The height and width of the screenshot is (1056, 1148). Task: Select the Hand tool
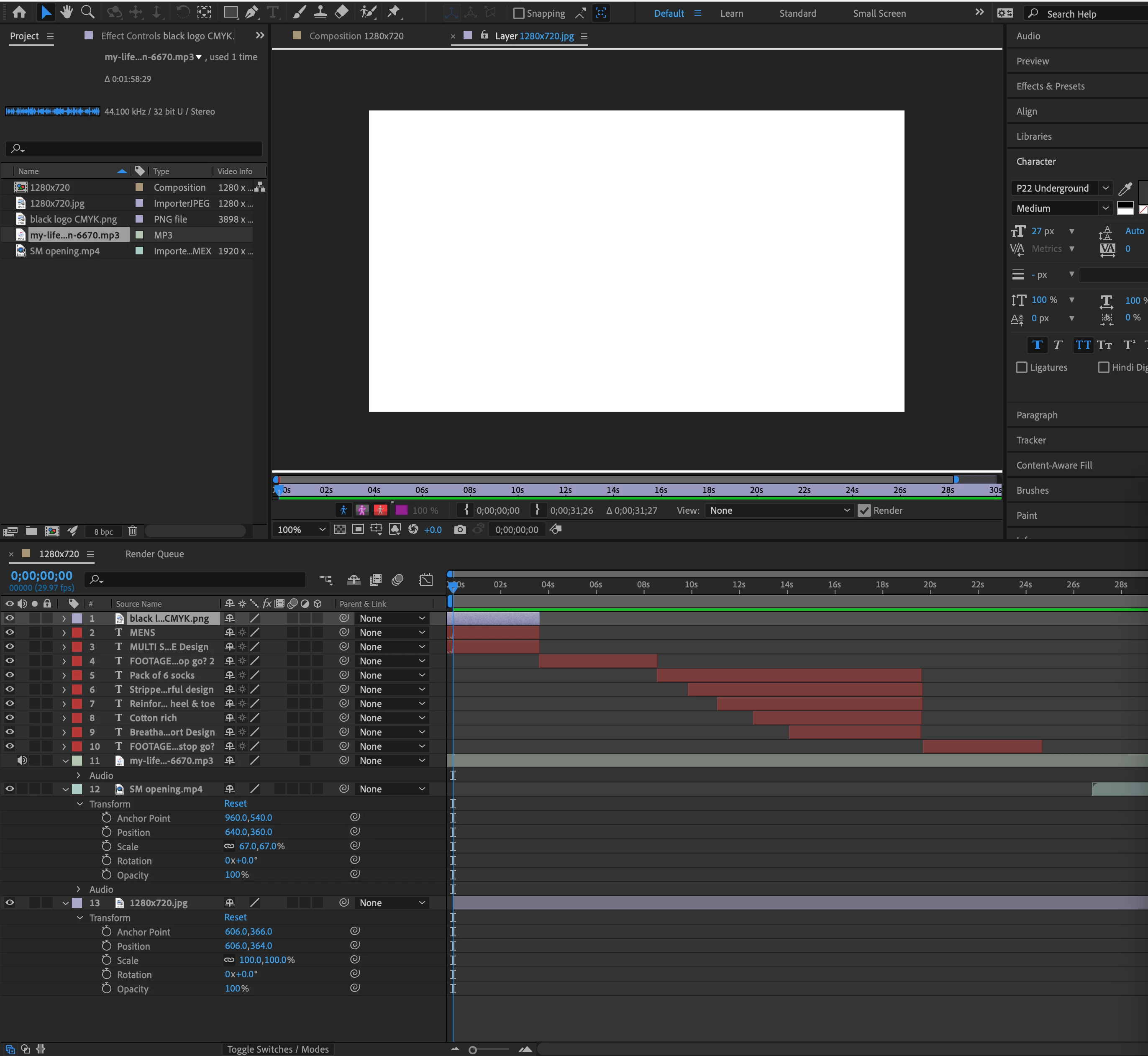pos(67,12)
